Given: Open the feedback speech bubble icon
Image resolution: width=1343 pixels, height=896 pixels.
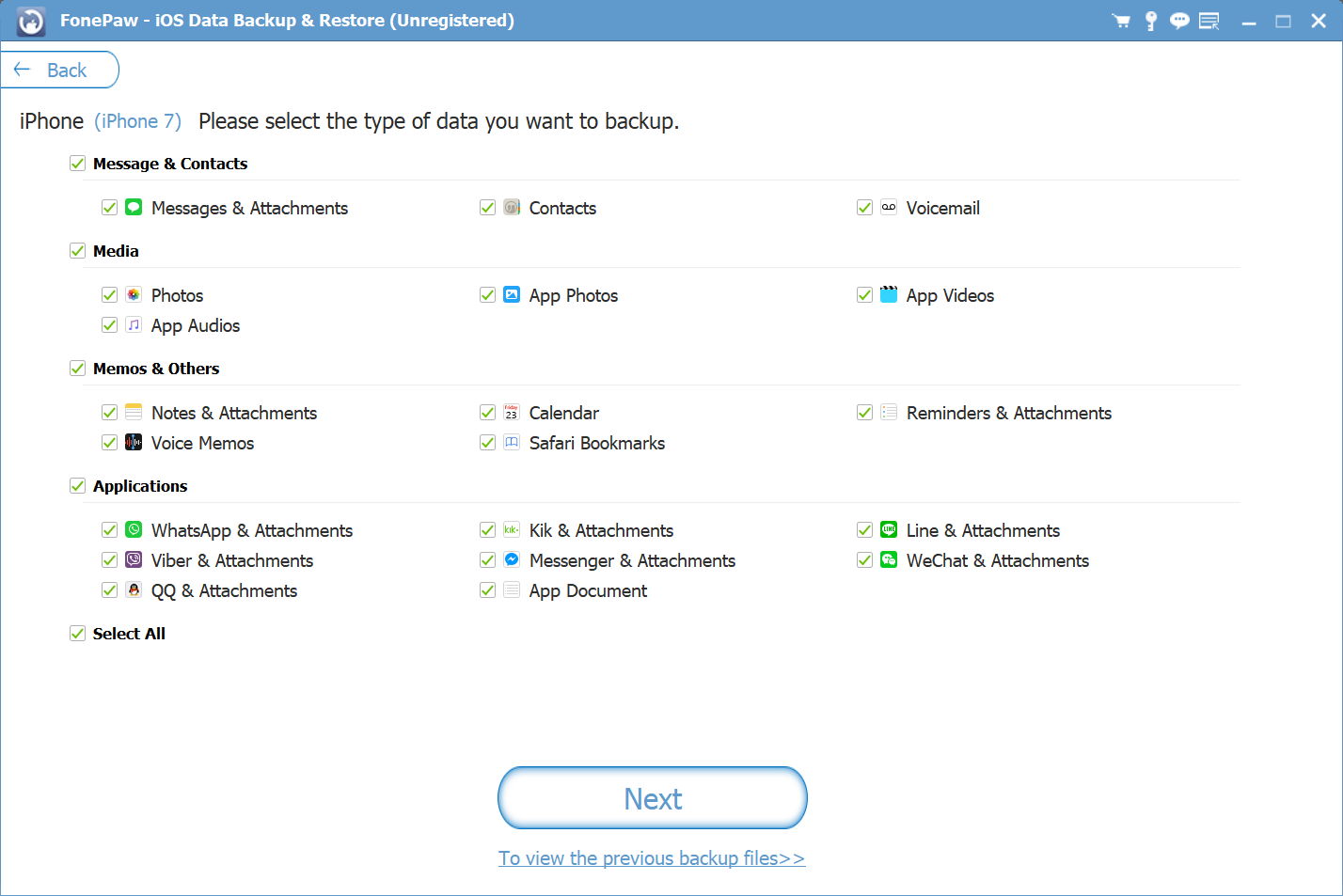Looking at the screenshot, I should click(x=1179, y=21).
